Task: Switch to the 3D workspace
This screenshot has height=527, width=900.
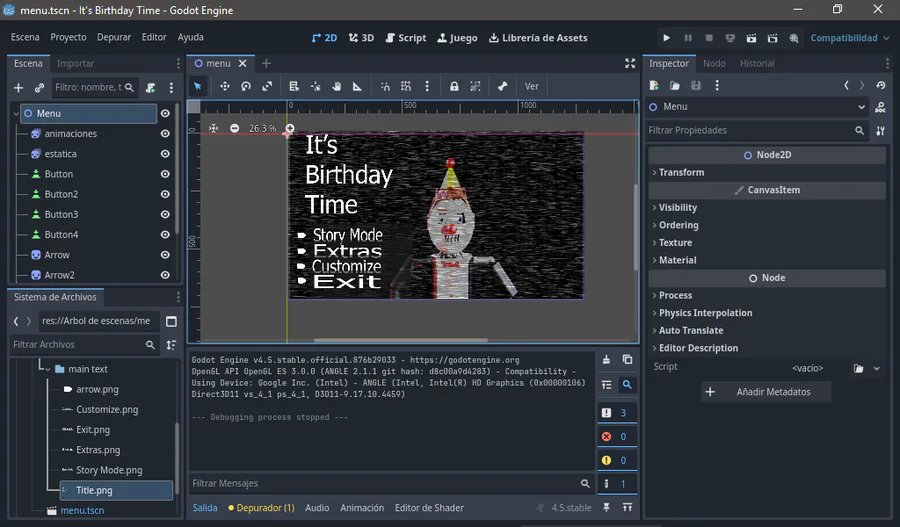Action: click(361, 38)
